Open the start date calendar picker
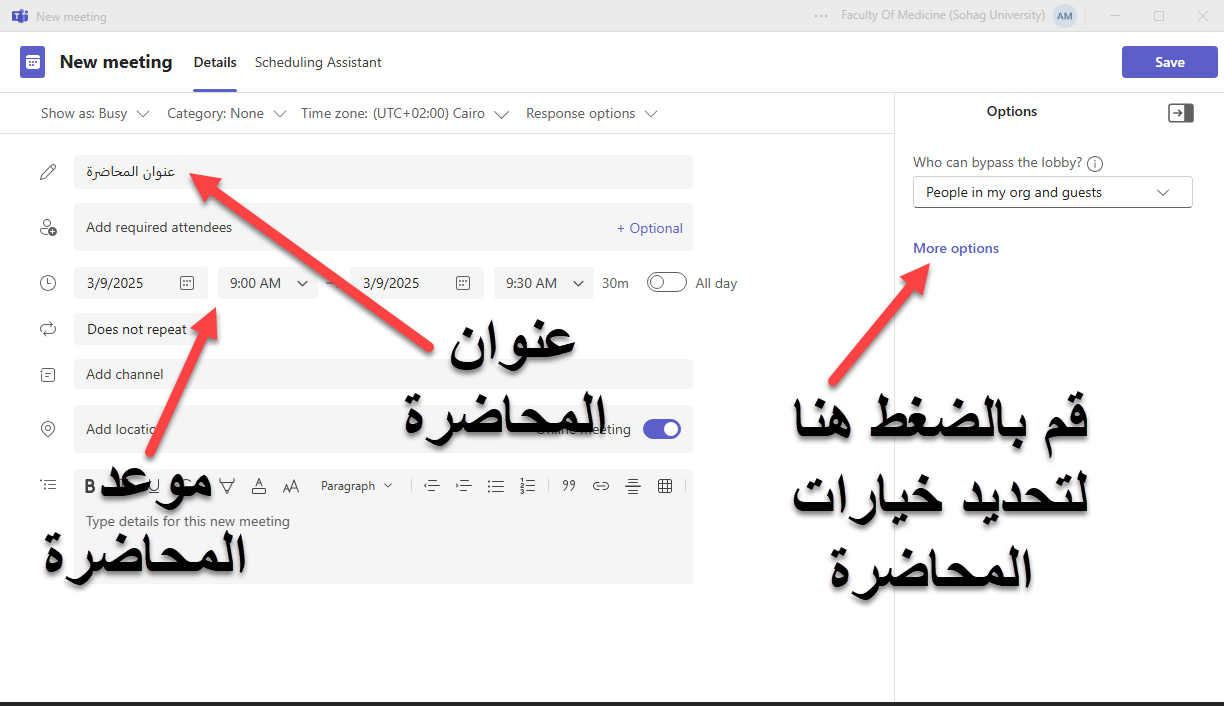The height and width of the screenshot is (706, 1224). [187, 283]
